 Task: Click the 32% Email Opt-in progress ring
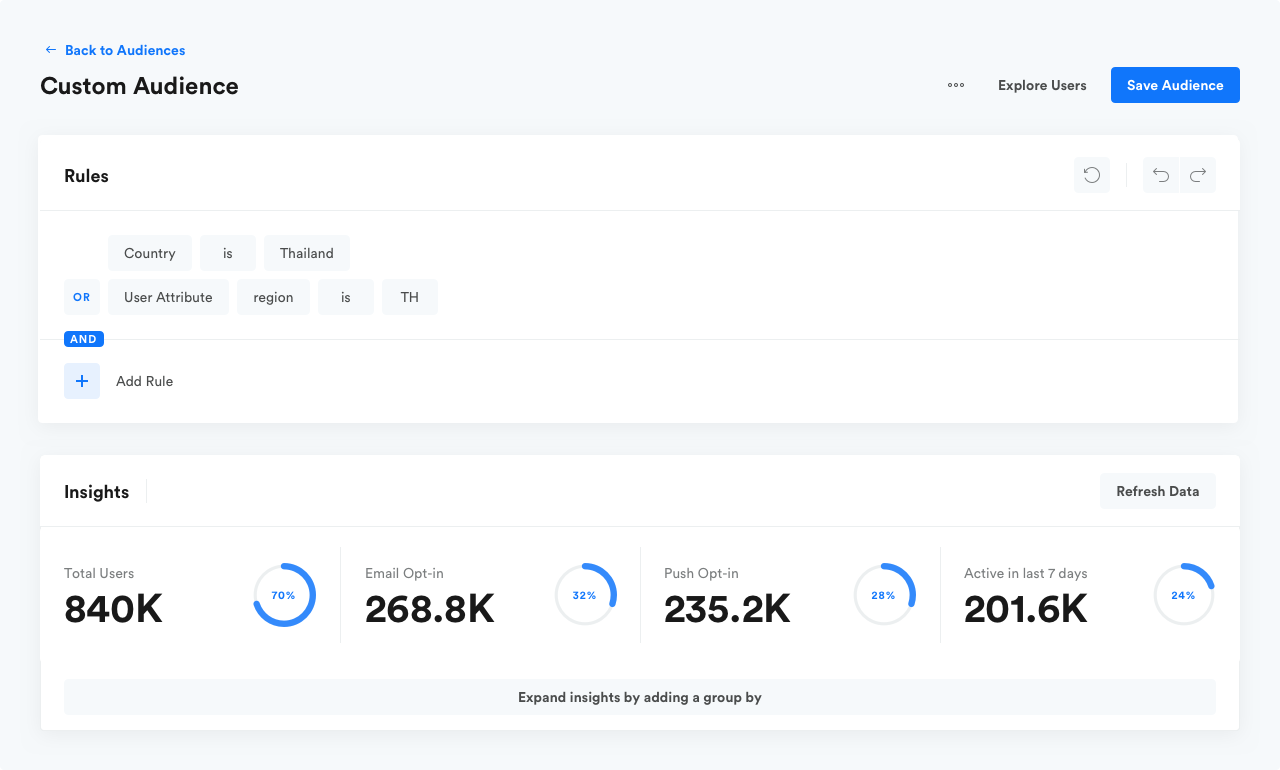[x=585, y=595]
